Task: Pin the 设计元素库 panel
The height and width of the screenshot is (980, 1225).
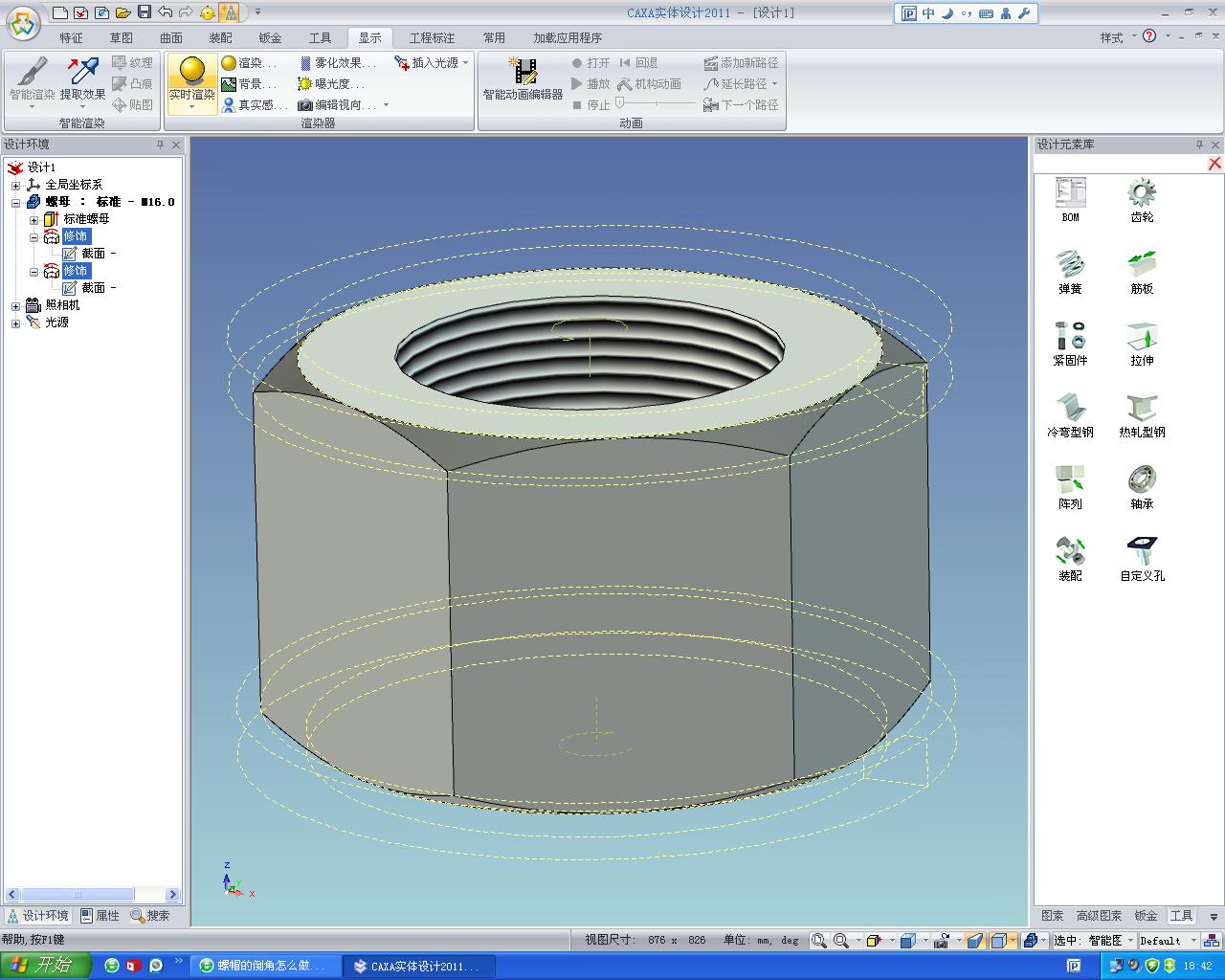Action: [x=1199, y=145]
